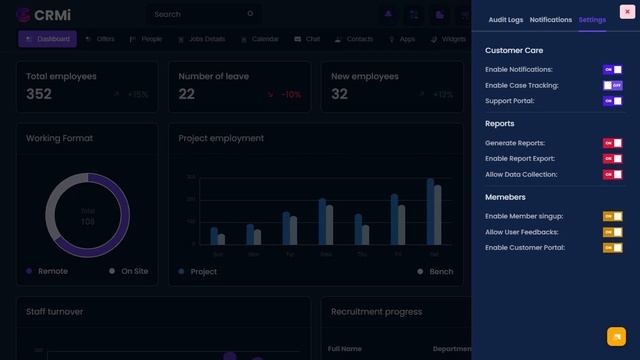This screenshot has width=640, height=360.
Task: Click the orange arrow button in settings panel
Action: [616, 337]
